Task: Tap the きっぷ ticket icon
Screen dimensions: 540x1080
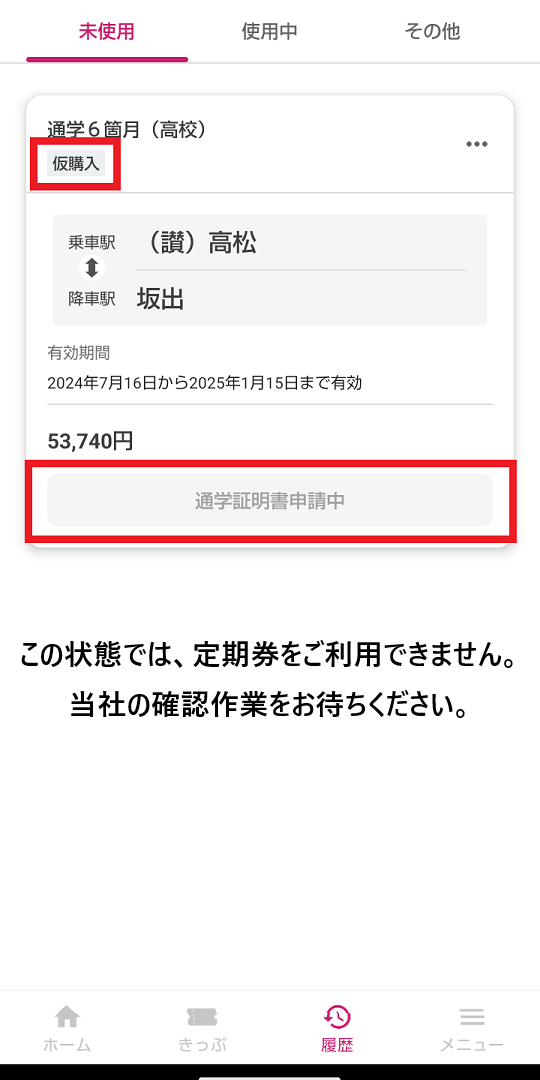Action: click(202, 1017)
